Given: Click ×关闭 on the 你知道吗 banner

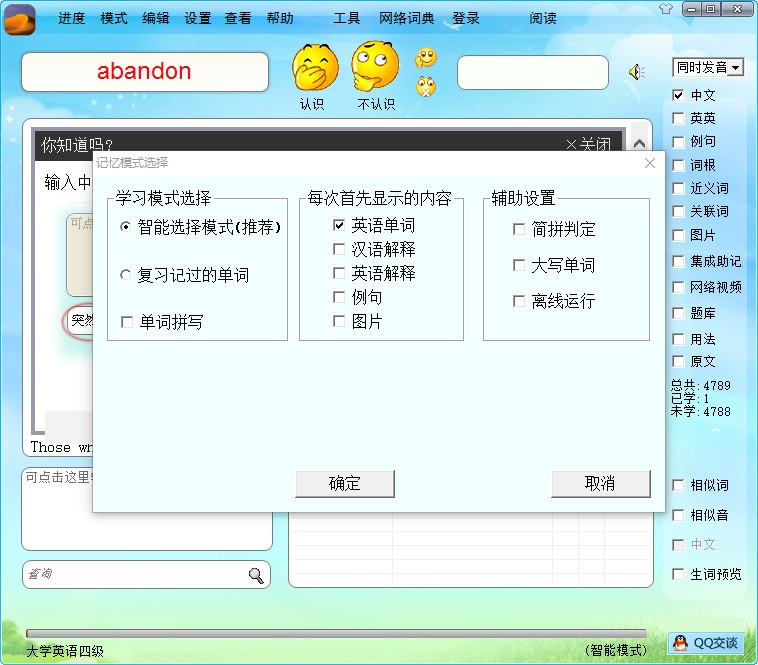Looking at the screenshot, I should tap(588, 144).
